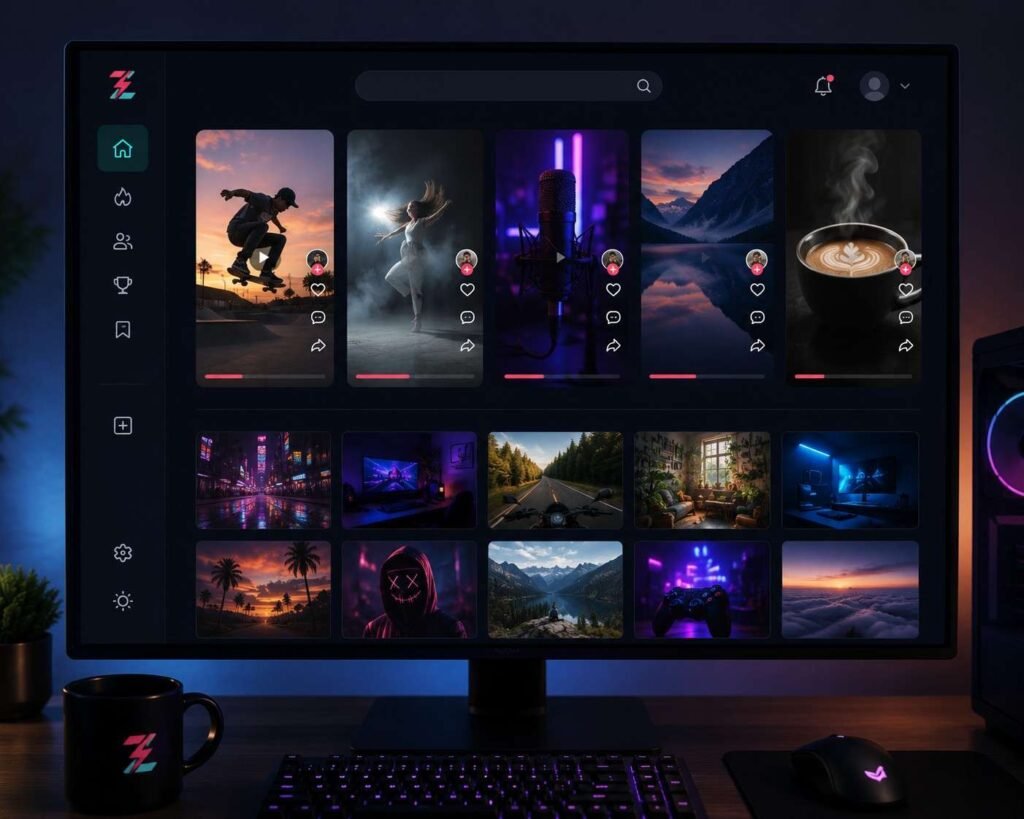Open the cozy plant-filled room thumbnail
The width and height of the screenshot is (1024, 819).
tap(702, 480)
